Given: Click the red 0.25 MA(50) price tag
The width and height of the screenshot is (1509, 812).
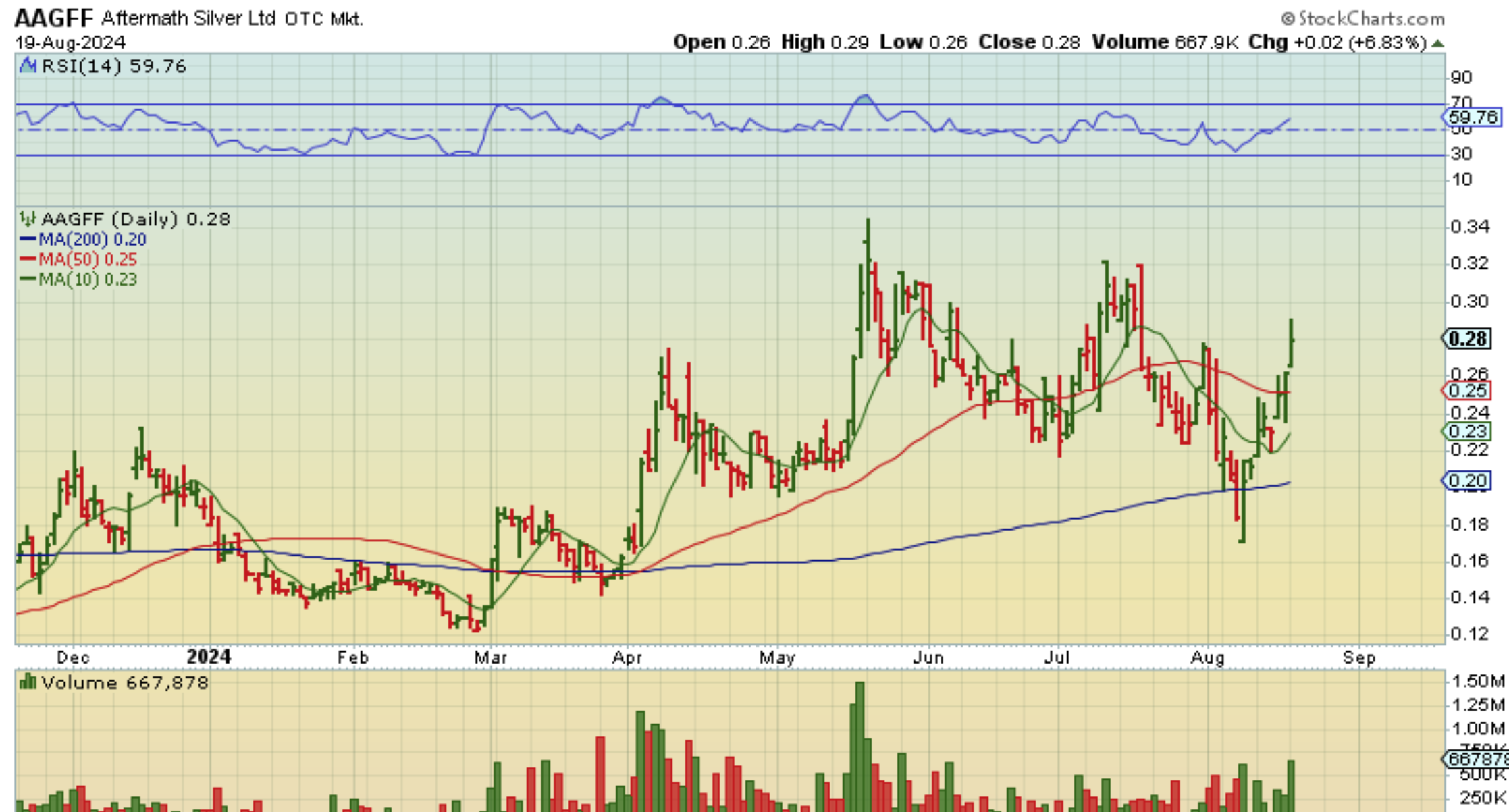Looking at the screenshot, I should (1467, 390).
